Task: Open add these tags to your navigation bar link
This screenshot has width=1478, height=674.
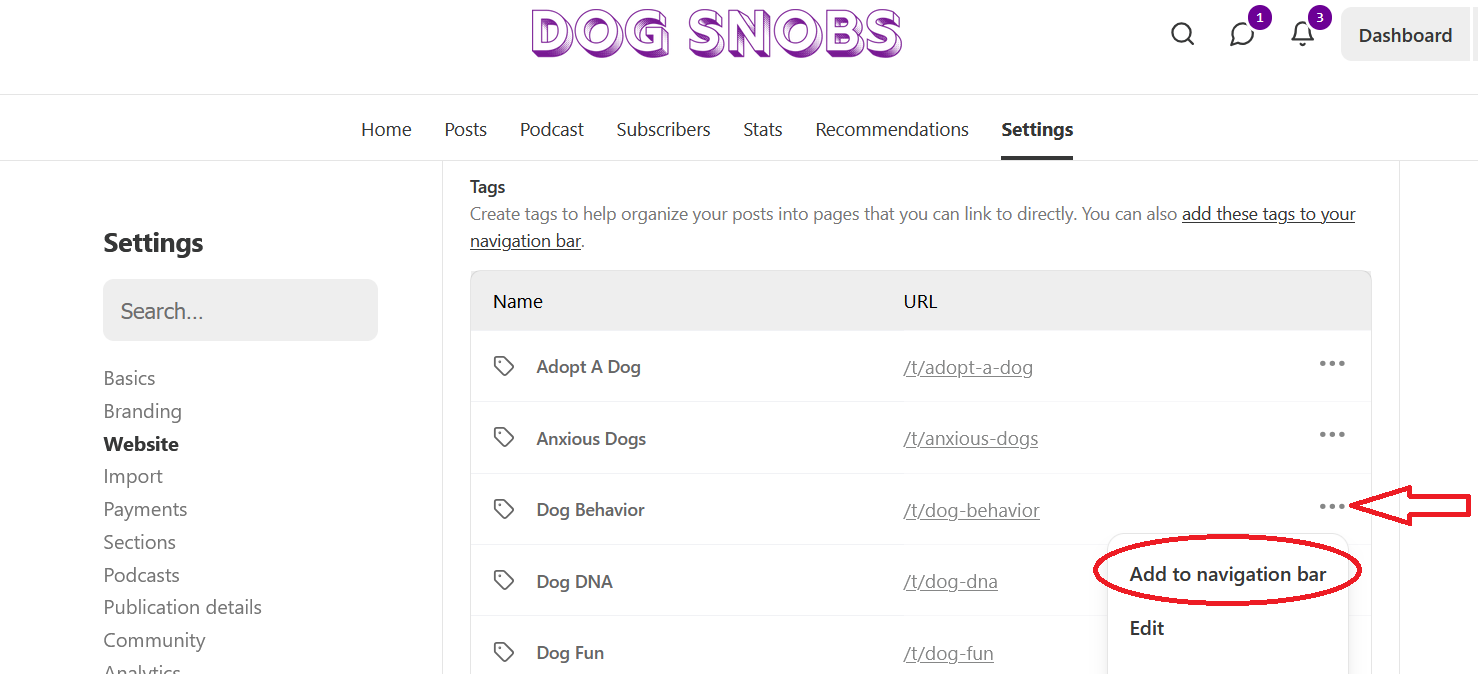Action: tap(1268, 213)
